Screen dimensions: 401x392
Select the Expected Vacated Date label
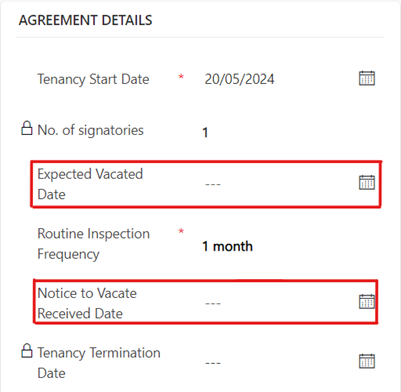click(x=90, y=184)
